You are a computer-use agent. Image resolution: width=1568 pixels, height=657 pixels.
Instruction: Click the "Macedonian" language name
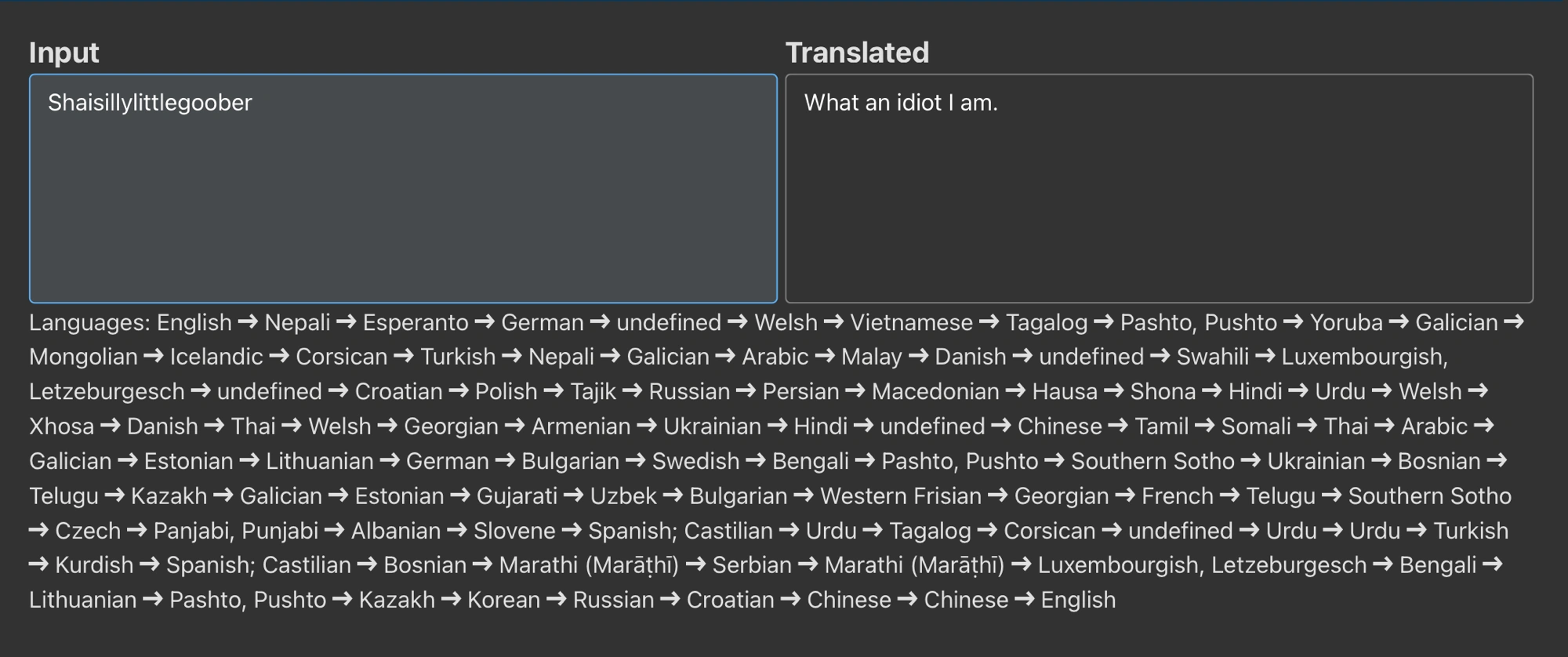[935, 391]
